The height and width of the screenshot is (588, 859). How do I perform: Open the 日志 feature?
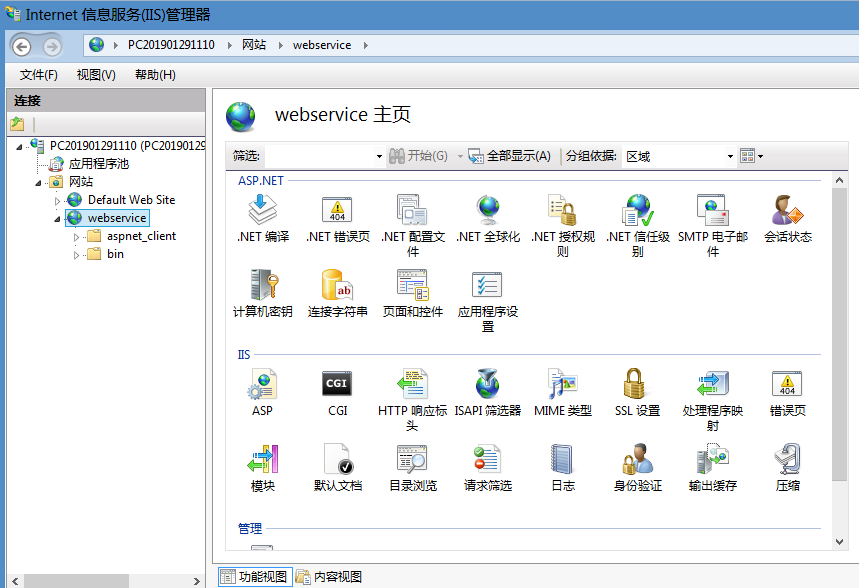563,468
